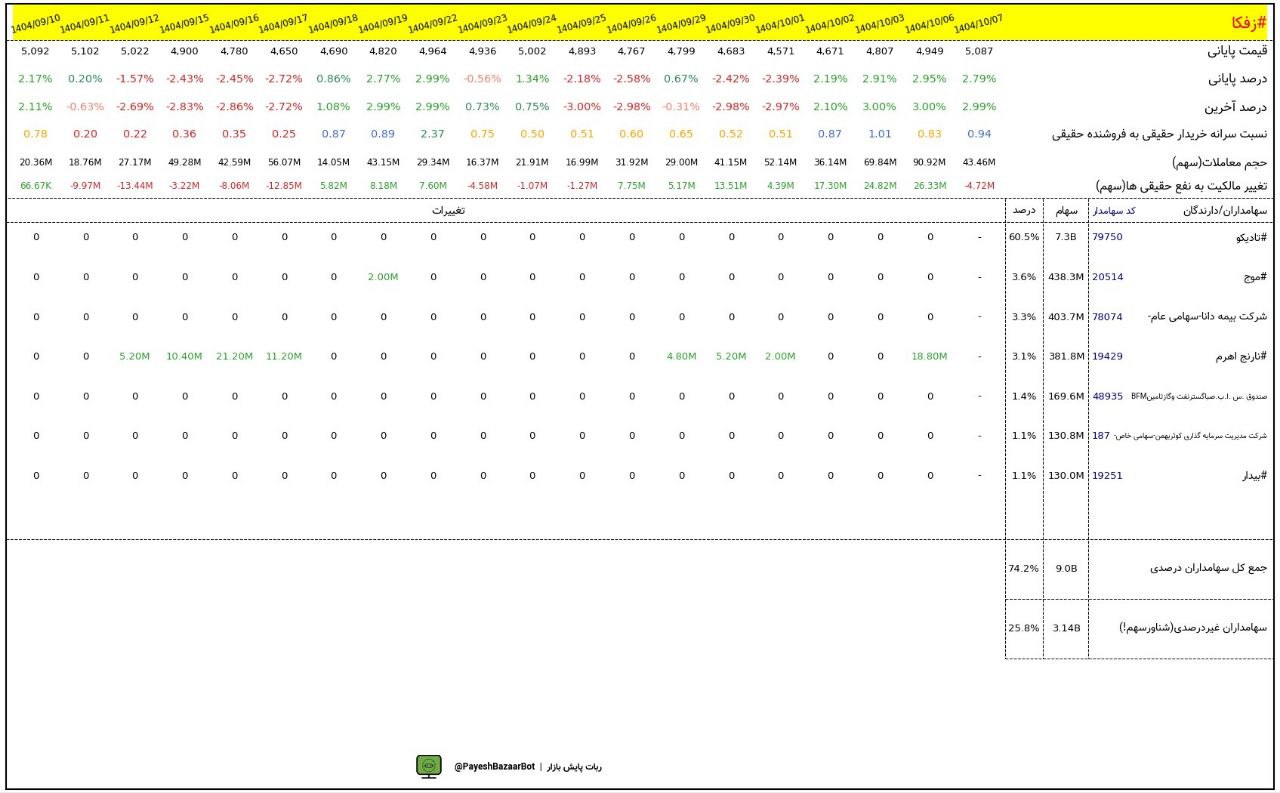Open shareholder code 79750
Screen dimensions: 1280x793
pyautogui.click(x=1107, y=237)
